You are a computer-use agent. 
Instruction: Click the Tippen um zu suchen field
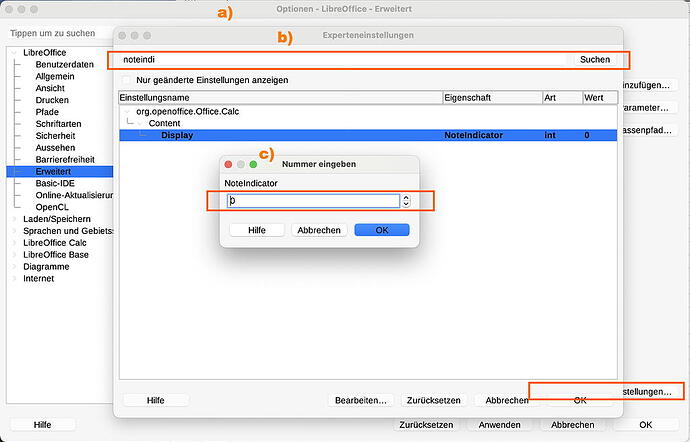point(59,33)
